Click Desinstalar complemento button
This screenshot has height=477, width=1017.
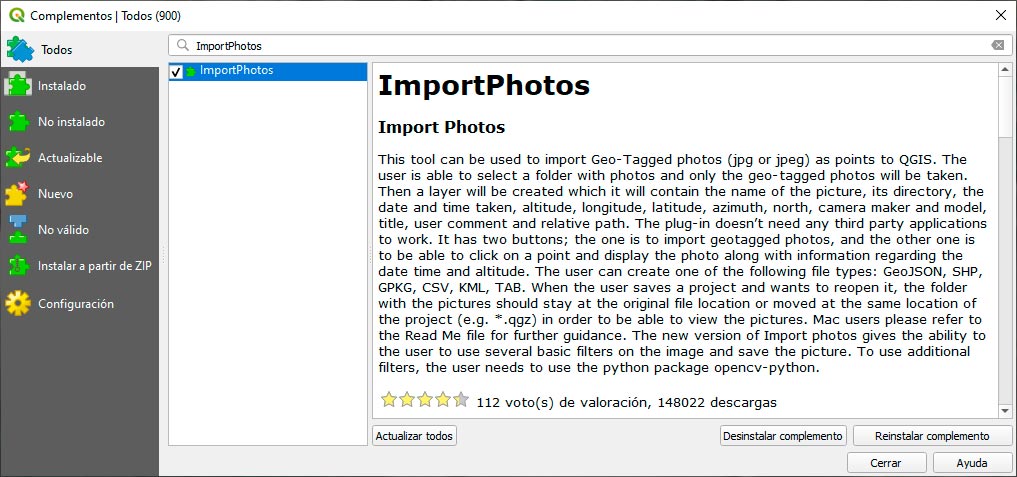[784, 436]
